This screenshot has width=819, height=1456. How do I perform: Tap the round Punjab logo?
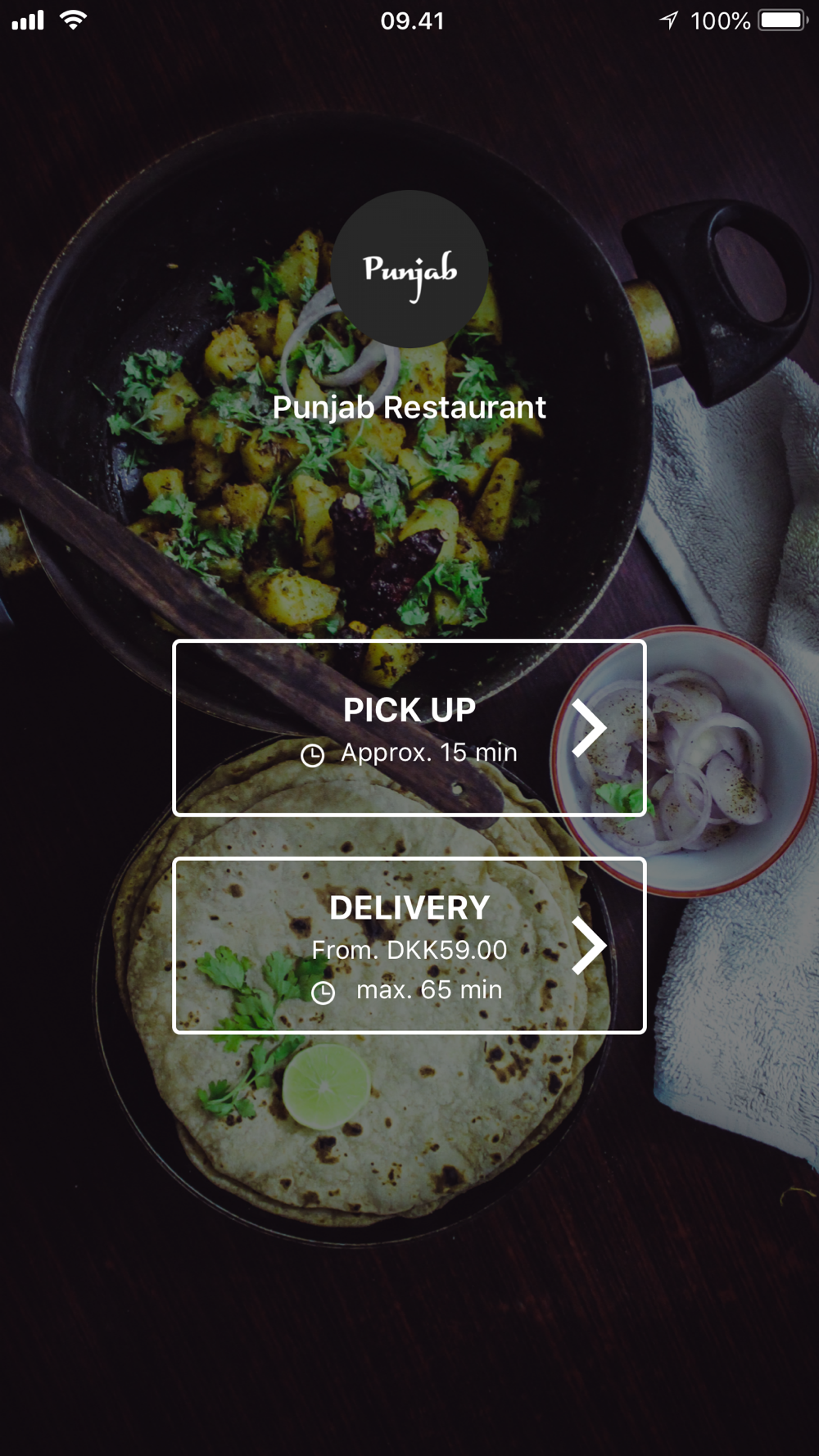click(409, 269)
